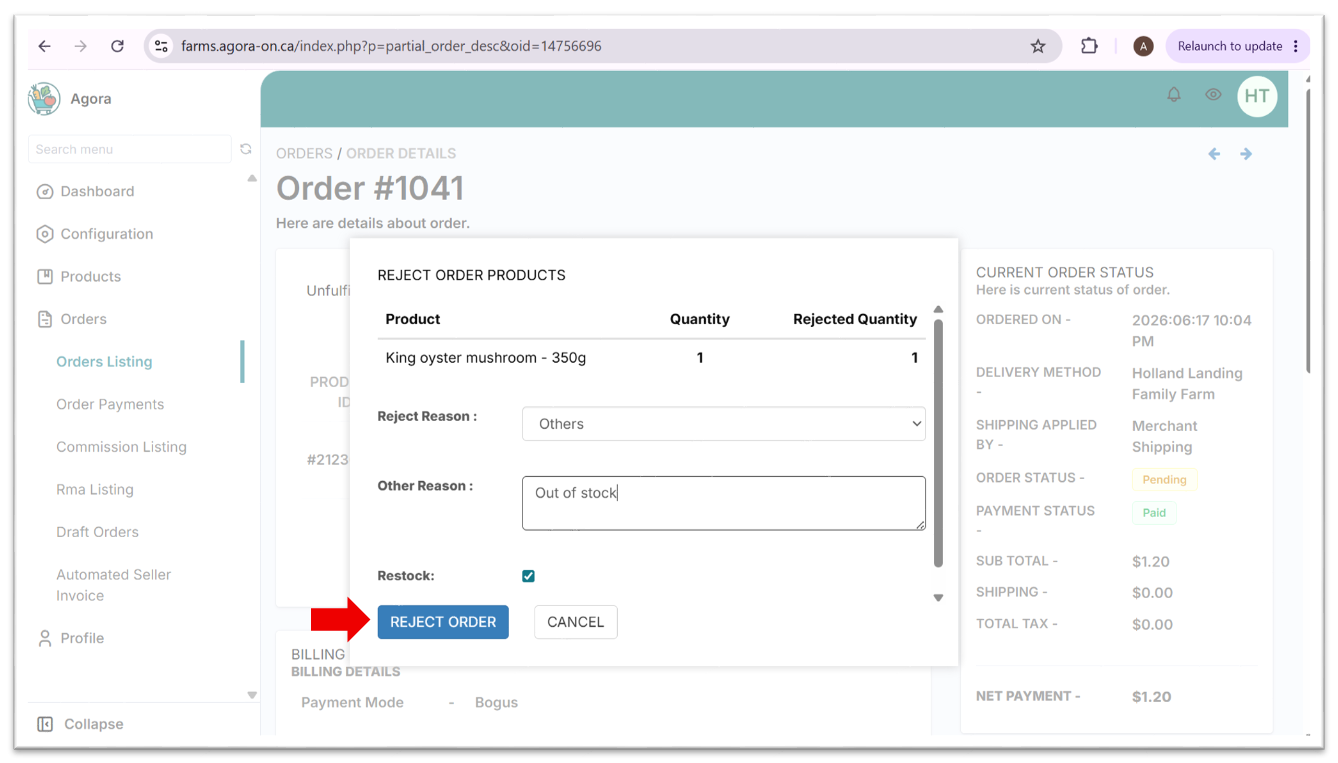Click Merchant Shipping value
This screenshot has width=1338, height=763.
[1164, 436]
